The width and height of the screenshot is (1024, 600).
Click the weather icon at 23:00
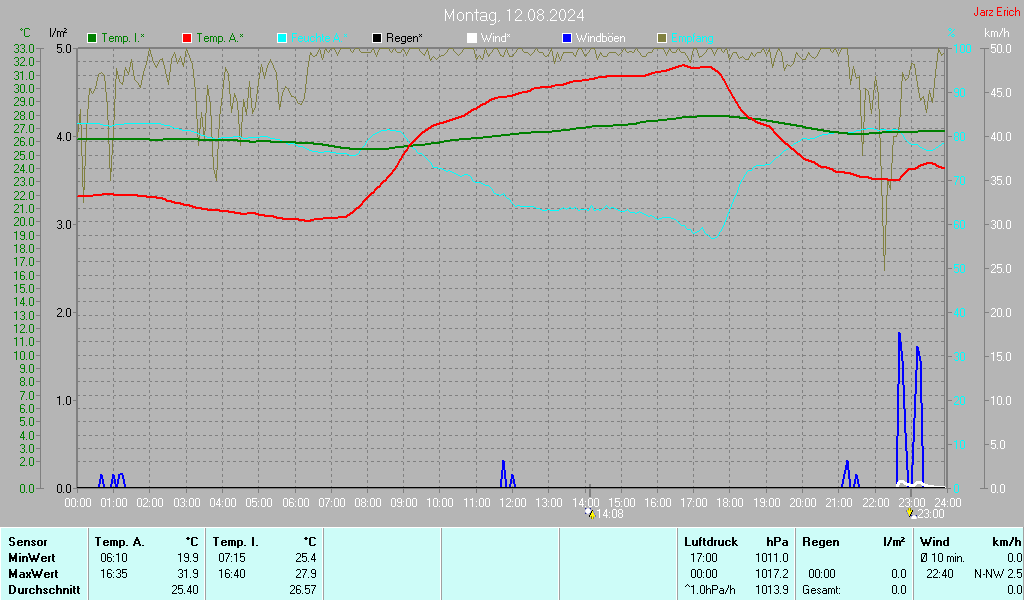(x=911, y=514)
